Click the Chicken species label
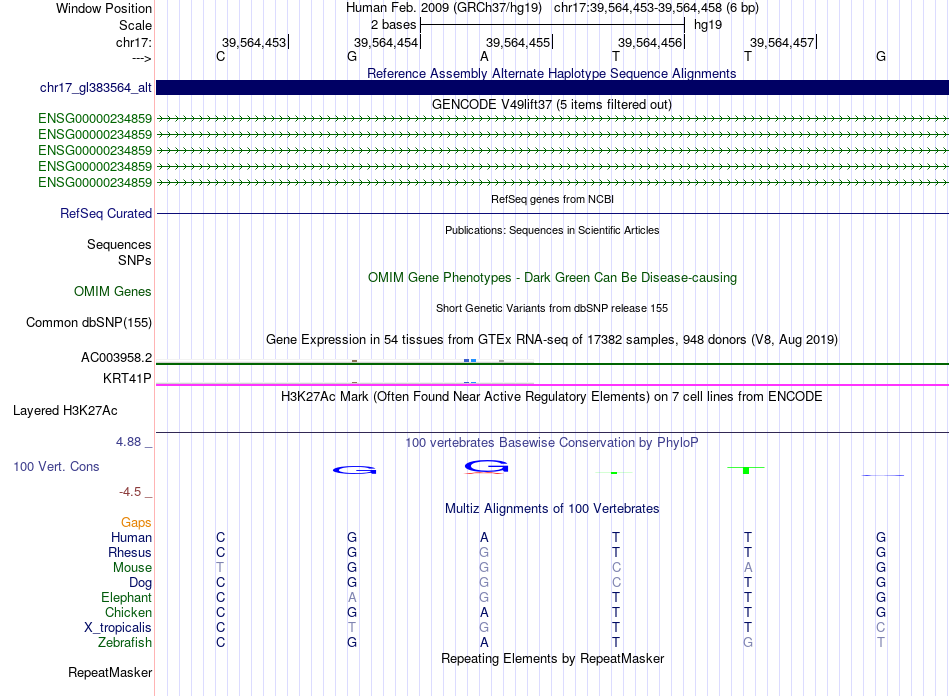Viewport: 950px width, 696px height. 128,612
